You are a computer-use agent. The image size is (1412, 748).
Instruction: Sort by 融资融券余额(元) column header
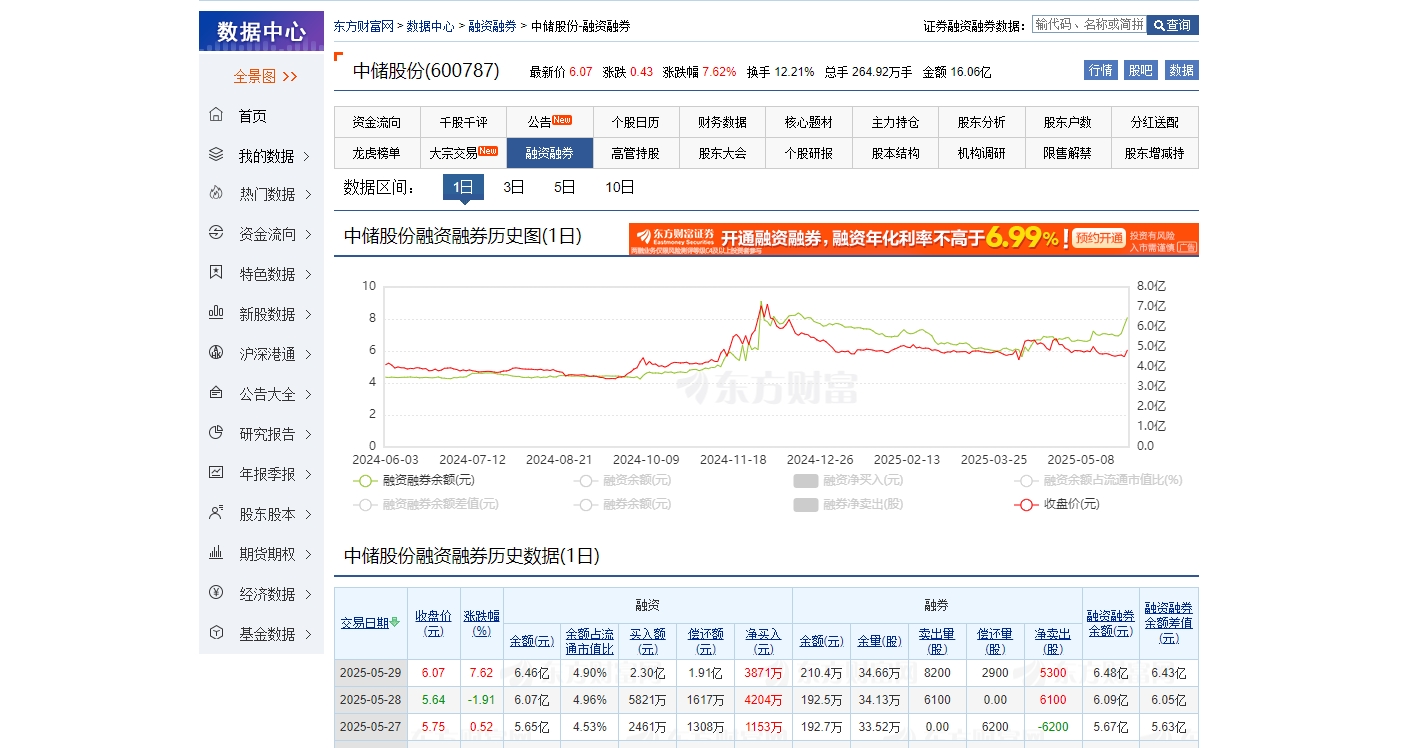point(1110,623)
